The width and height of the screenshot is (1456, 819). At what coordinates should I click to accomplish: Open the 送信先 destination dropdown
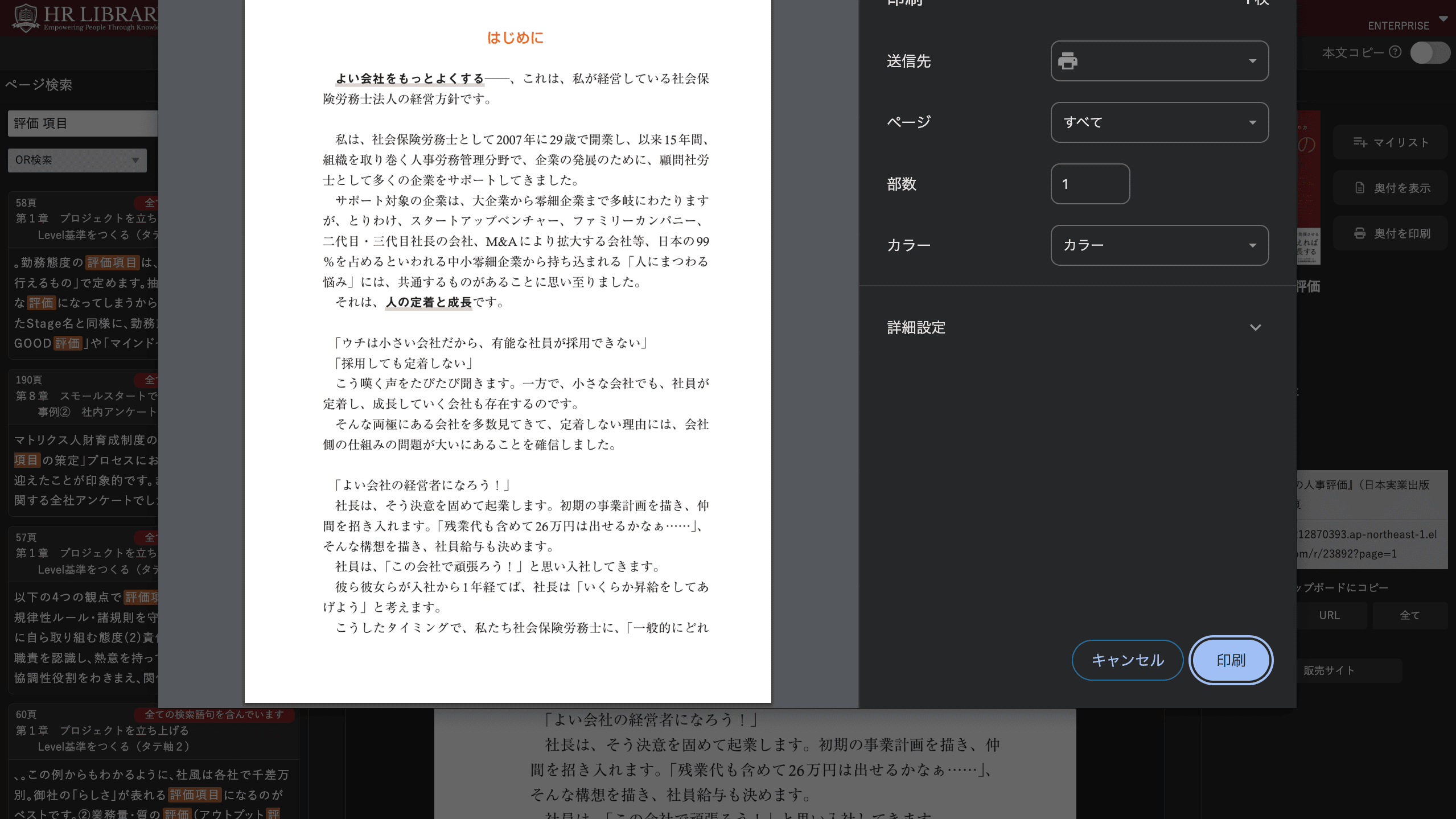1159,61
